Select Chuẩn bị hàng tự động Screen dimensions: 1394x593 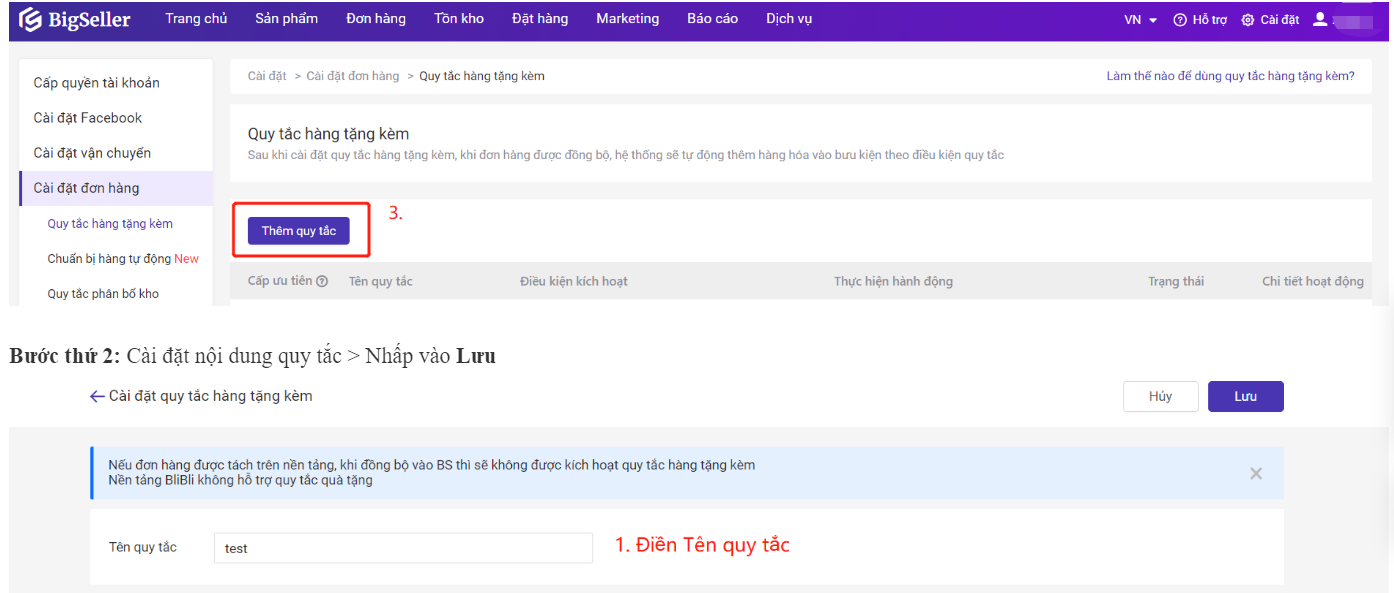[x=123, y=259]
